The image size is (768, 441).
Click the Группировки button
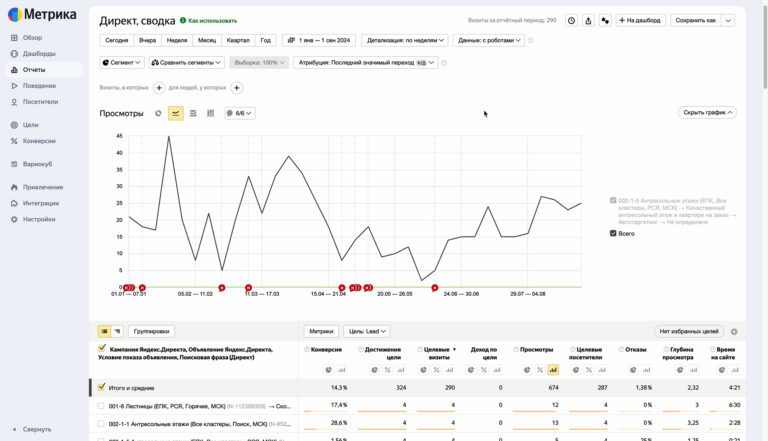pyautogui.click(x=151, y=331)
